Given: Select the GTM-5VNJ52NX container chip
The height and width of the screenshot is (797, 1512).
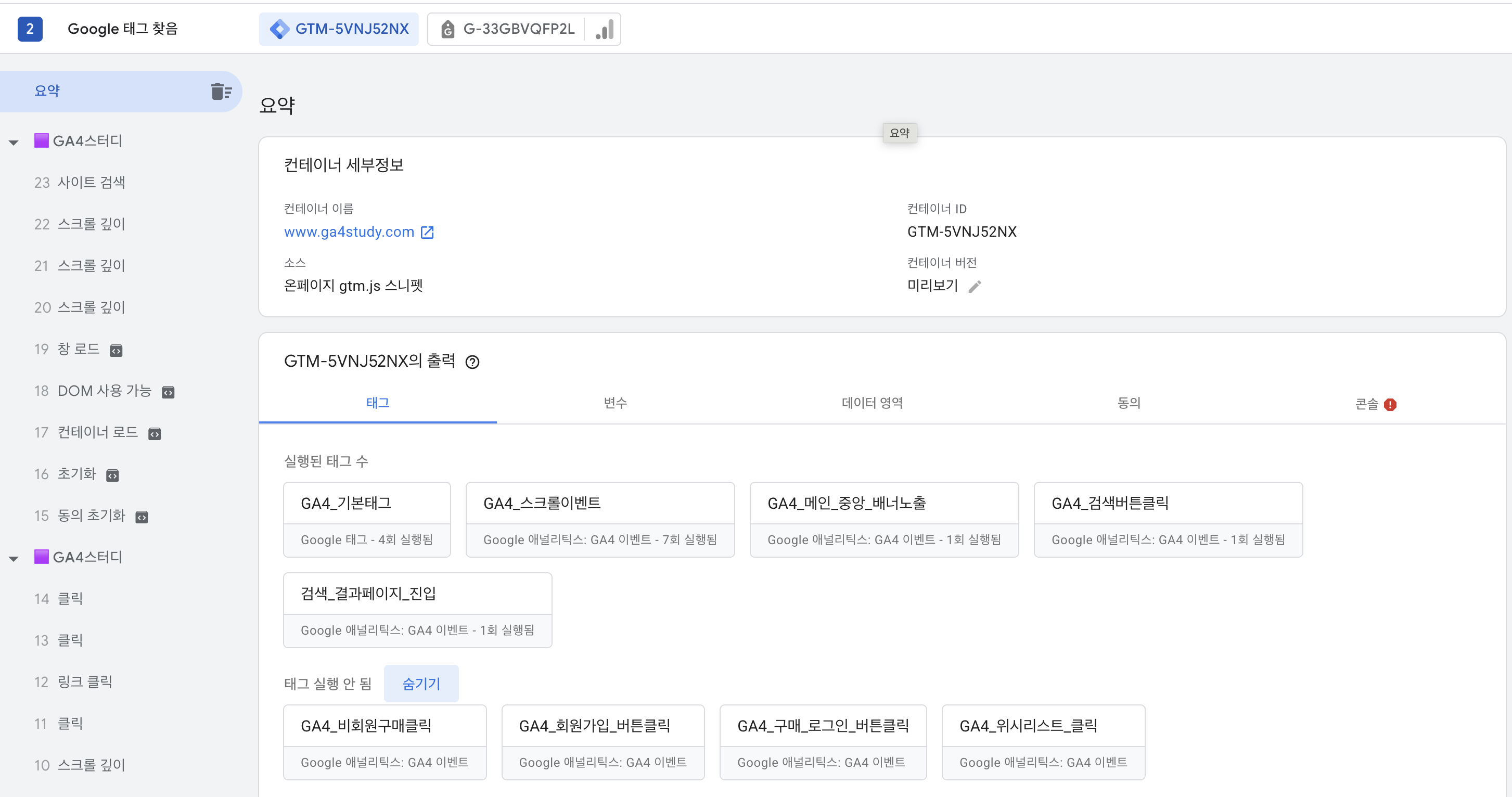Looking at the screenshot, I should pos(339,29).
